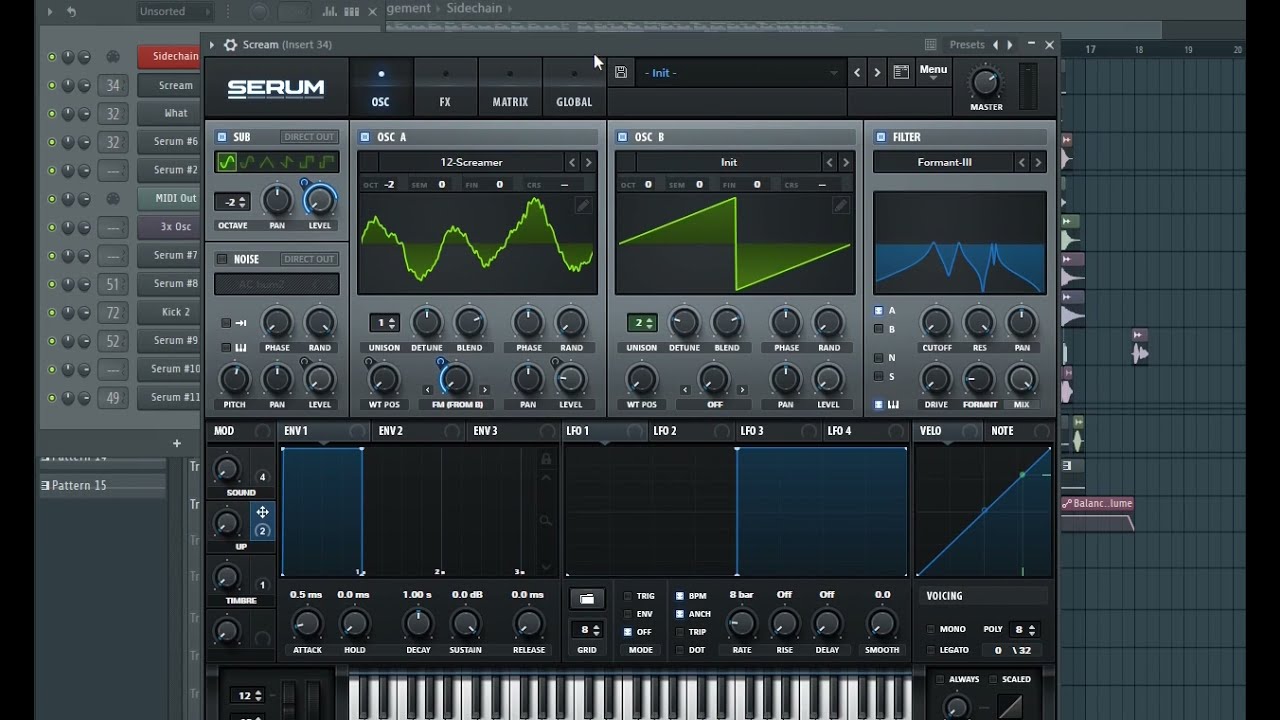The image size is (1280, 720).
Task: Switch to the MATRIX tab
Action: click(x=510, y=88)
